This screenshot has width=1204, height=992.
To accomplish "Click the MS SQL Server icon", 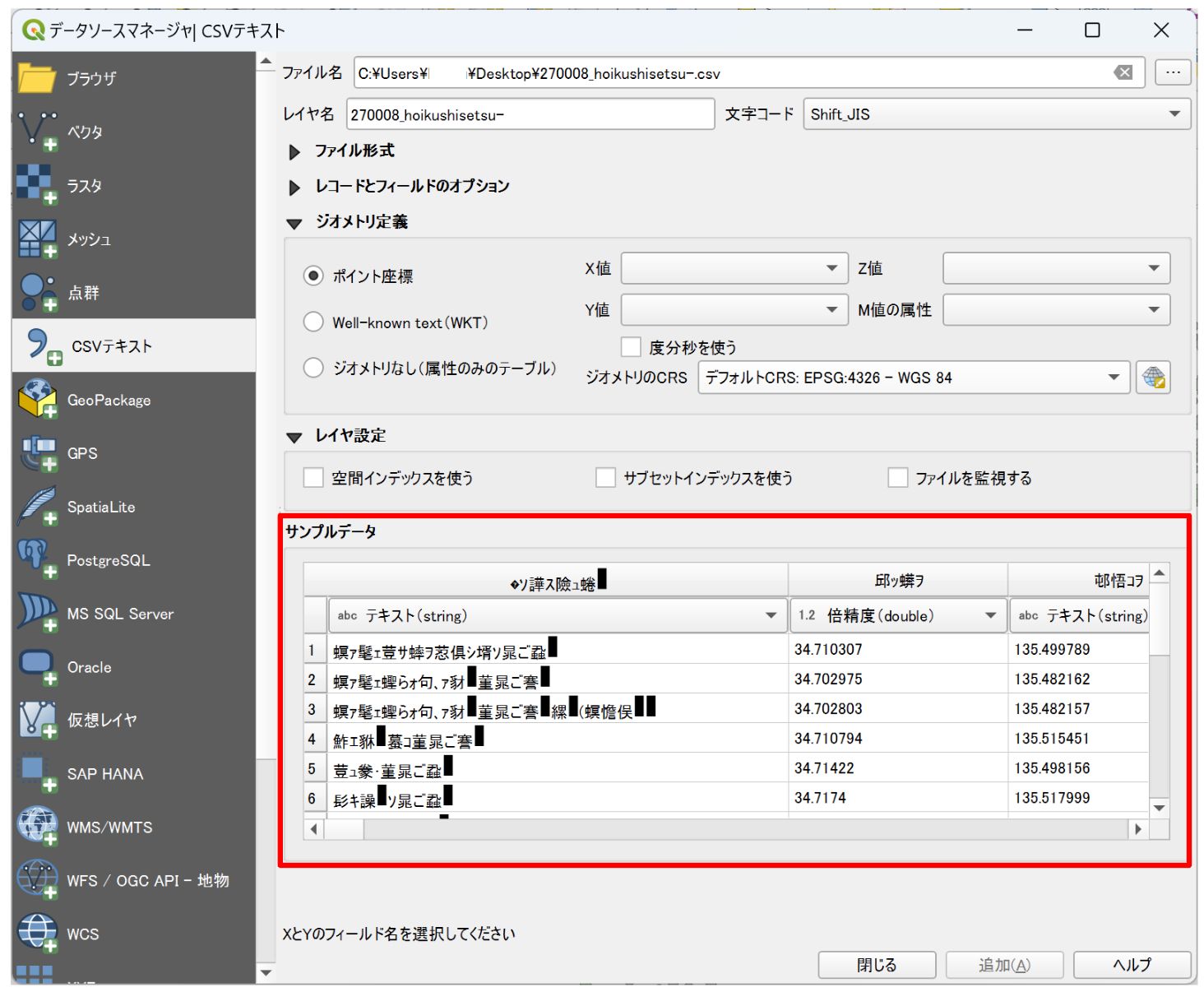I will [37, 614].
